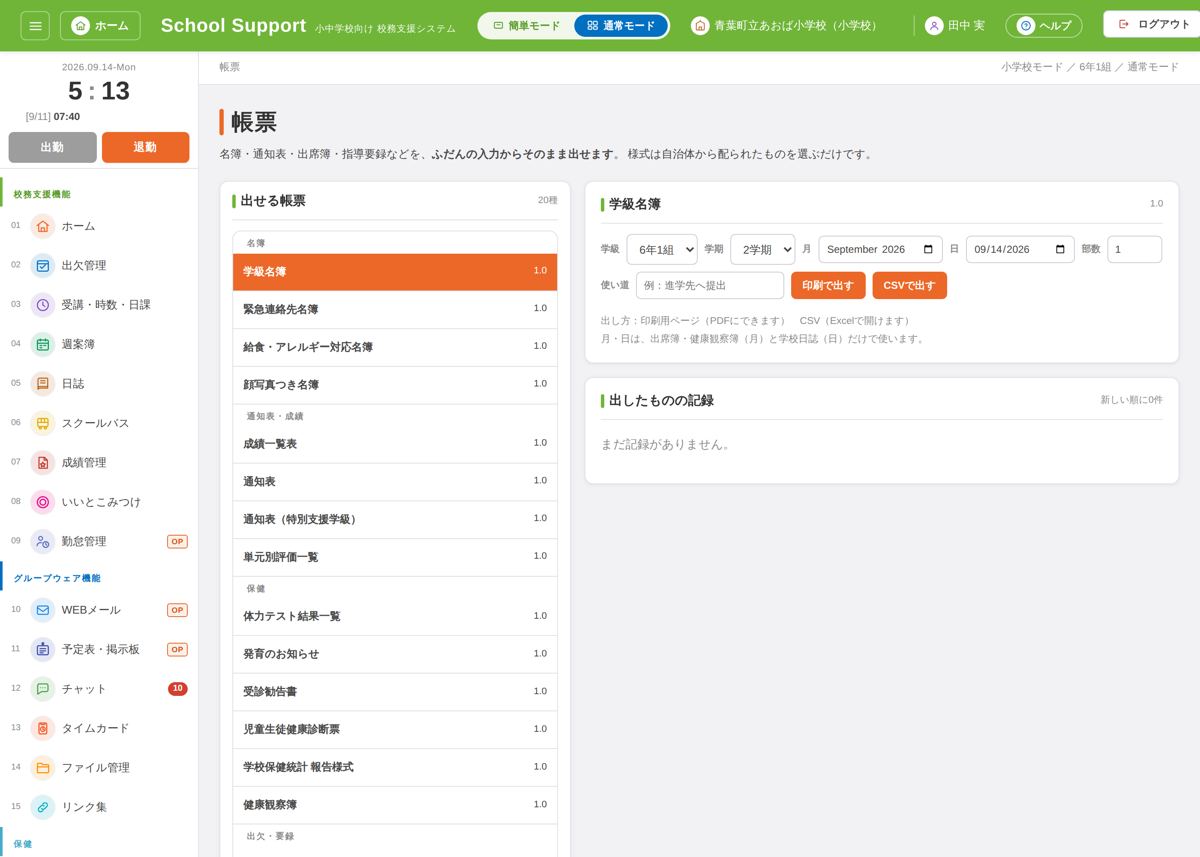Screen dimensions: 1200x857
Task: Click the 使い道 text input field
Action: 710,285
